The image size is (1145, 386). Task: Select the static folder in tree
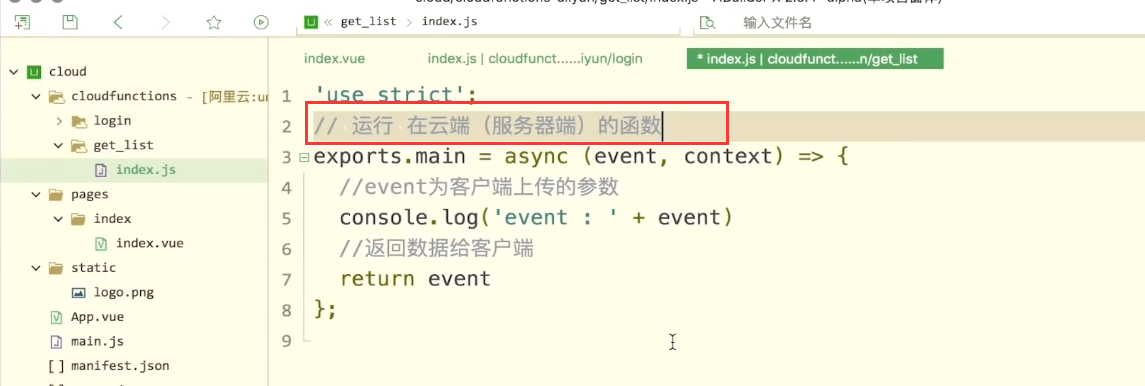(x=93, y=268)
